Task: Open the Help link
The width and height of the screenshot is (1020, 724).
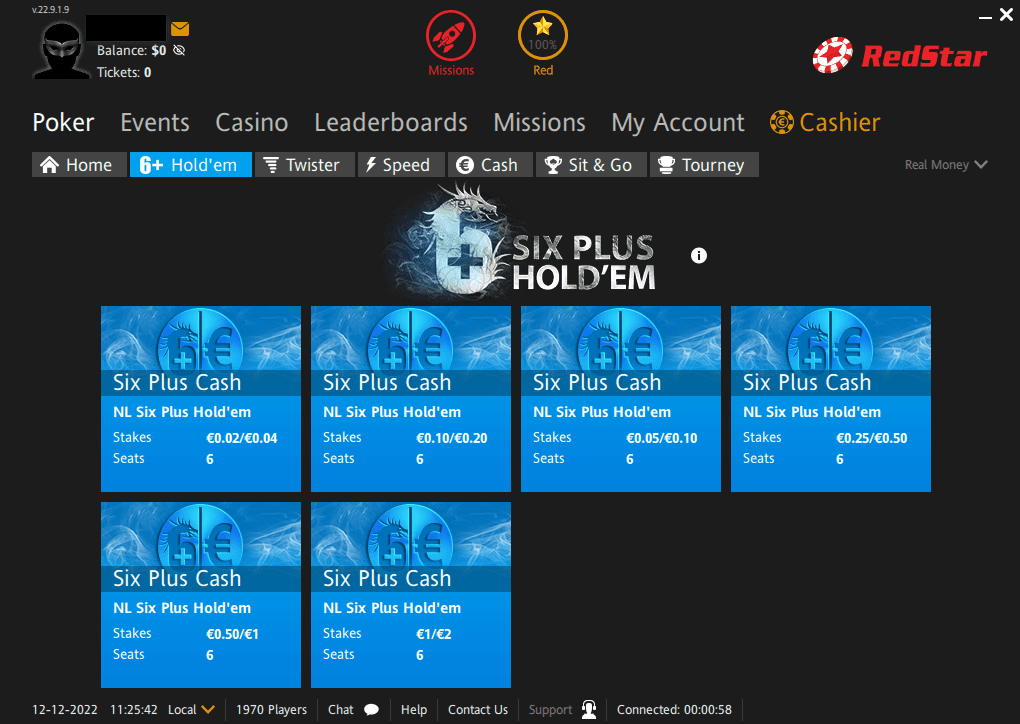Action: click(x=414, y=710)
